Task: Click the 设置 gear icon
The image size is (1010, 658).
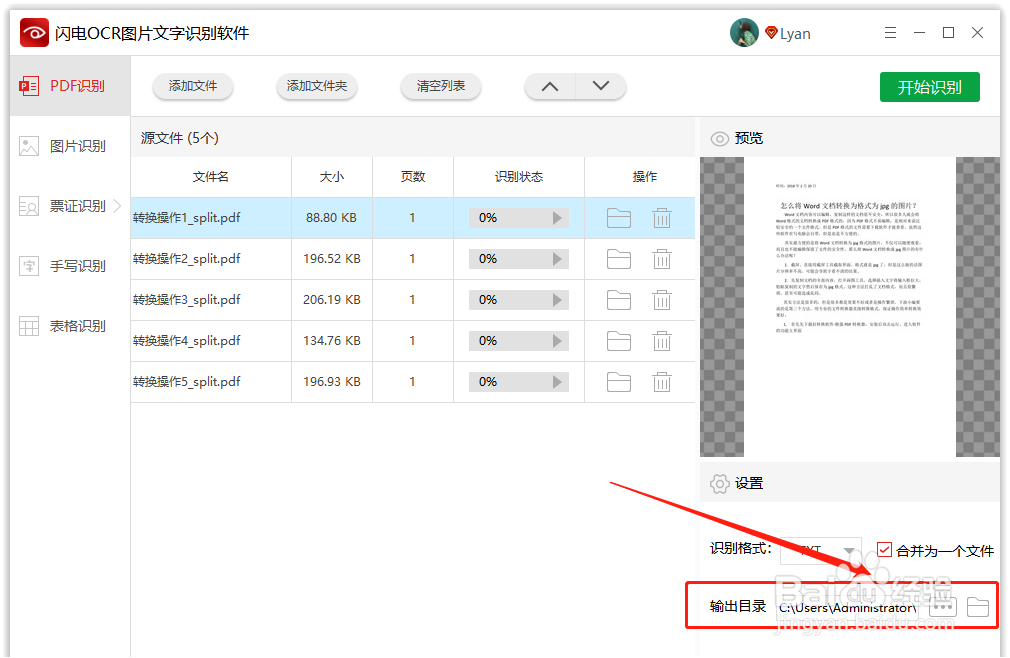Action: [720, 483]
